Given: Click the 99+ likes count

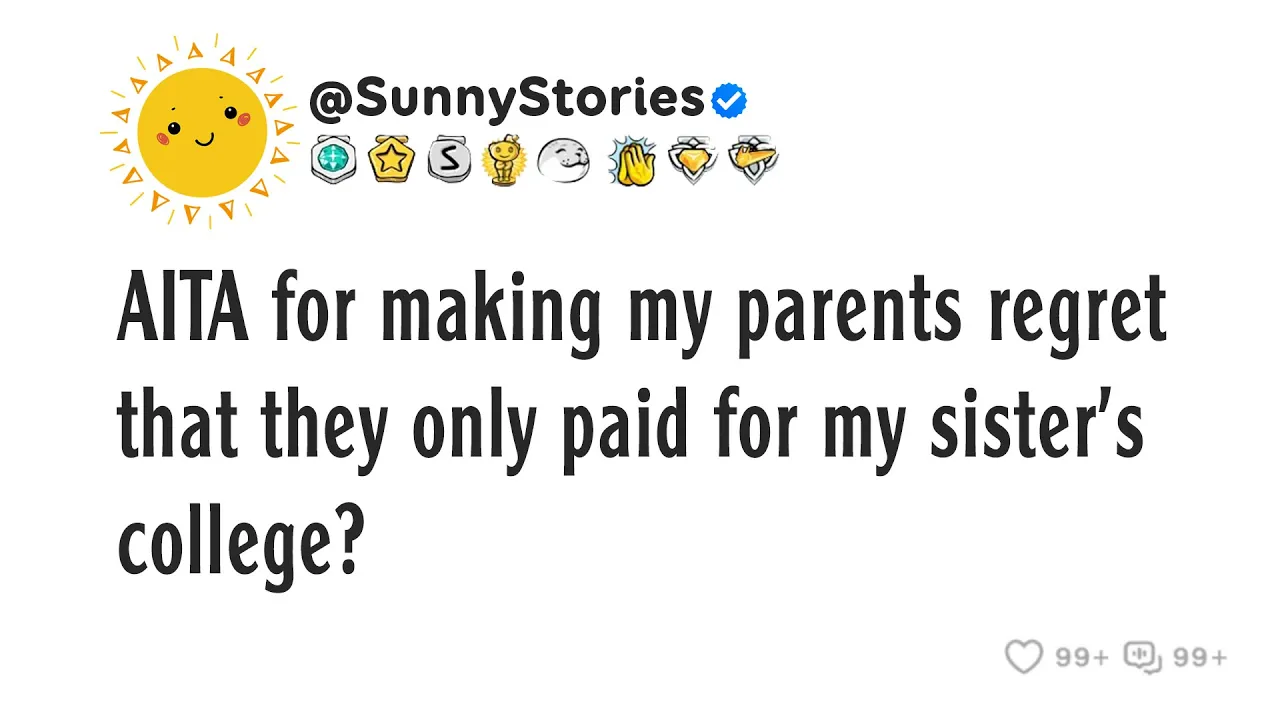Looking at the screenshot, I should click(1082, 657).
